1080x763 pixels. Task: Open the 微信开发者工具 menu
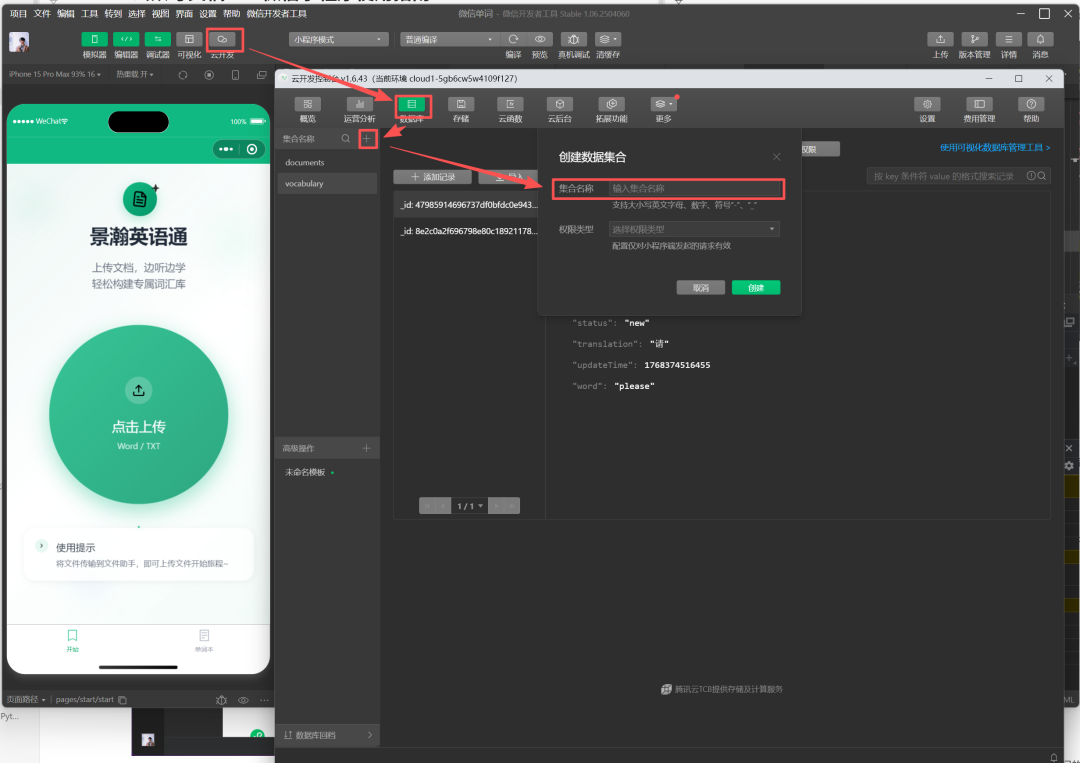pyautogui.click(x=276, y=14)
